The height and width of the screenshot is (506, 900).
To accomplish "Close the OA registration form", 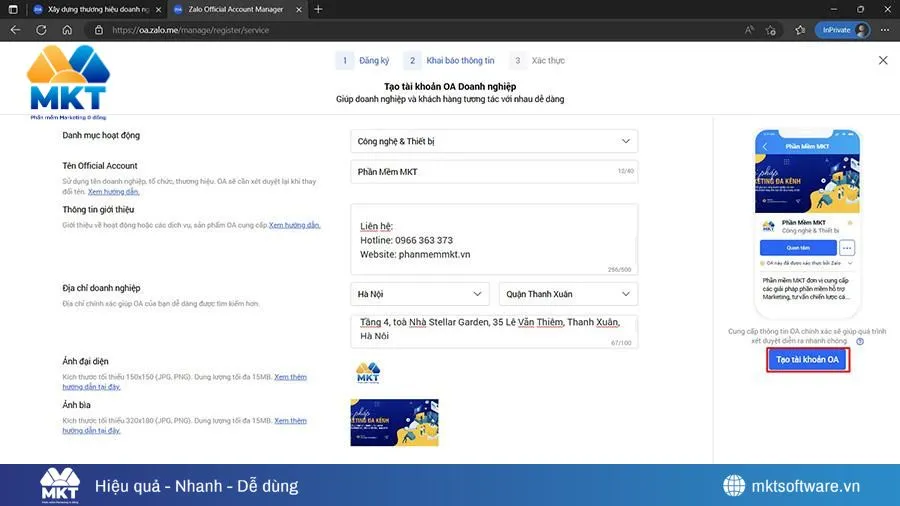I will (x=883, y=60).
